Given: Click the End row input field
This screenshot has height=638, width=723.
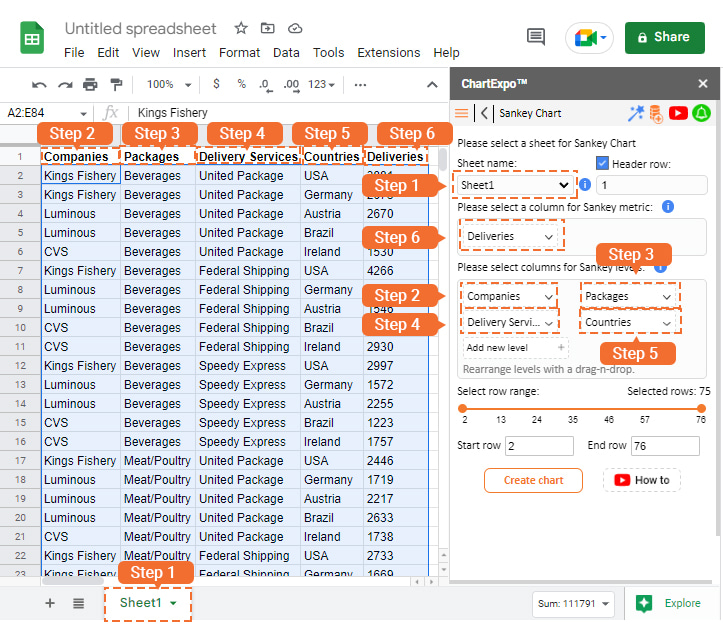Looking at the screenshot, I should click(x=665, y=446).
